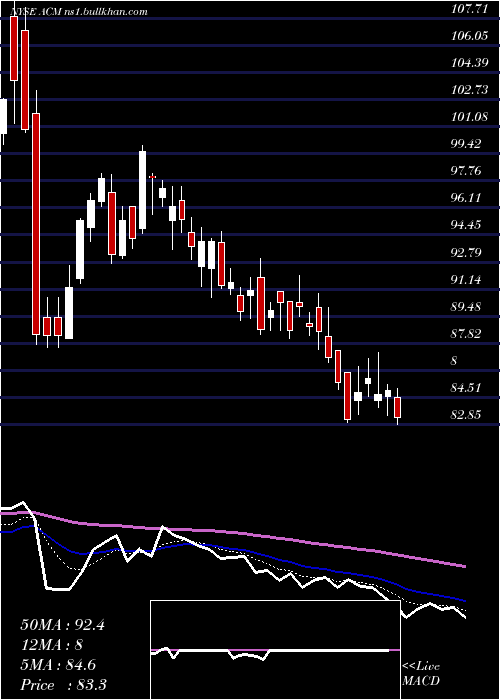Viewport: 500px width, 700px height.
Task: Click the 84.51 price axis label
Action: pos(466,388)
